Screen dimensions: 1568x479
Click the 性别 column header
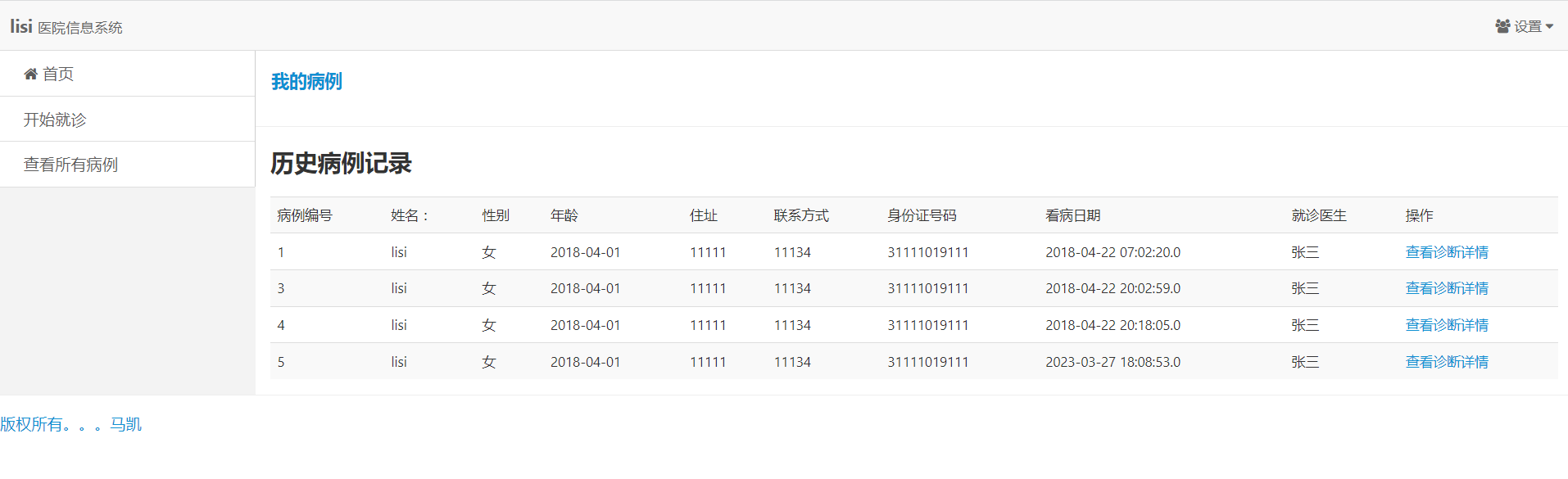click(x=496, y=215)
